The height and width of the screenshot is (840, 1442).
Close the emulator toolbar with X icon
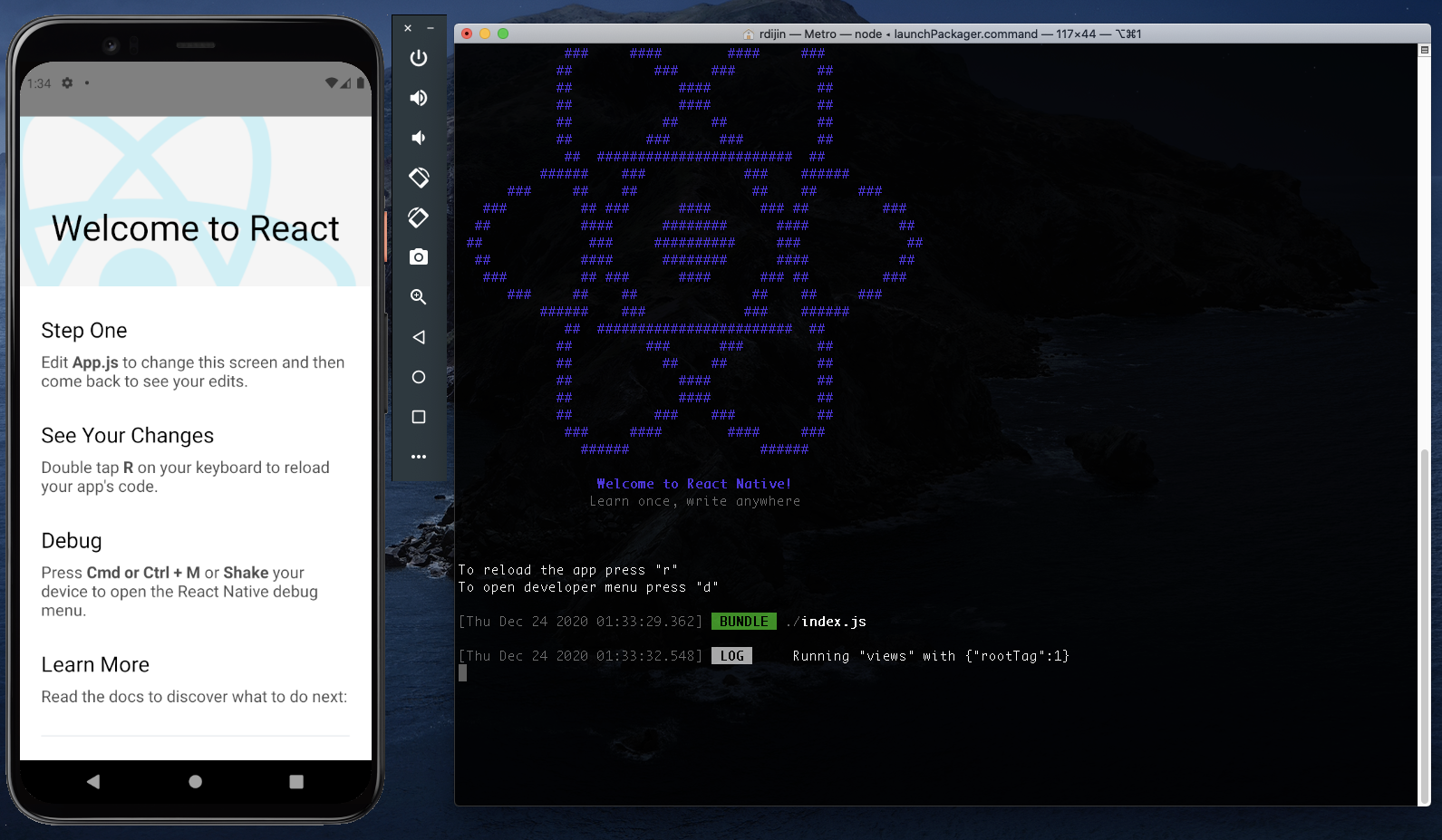(x=408, y=28)
